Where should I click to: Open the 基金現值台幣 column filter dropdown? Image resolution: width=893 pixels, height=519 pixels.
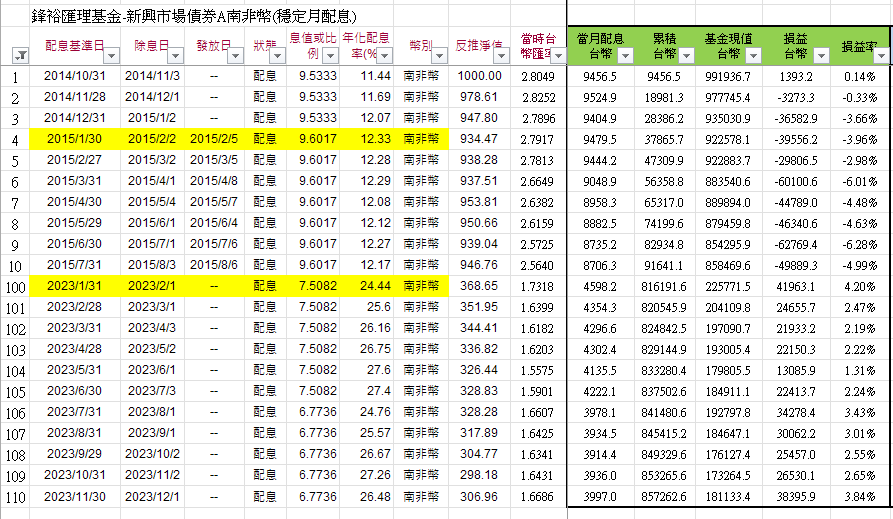pos(753,55)
